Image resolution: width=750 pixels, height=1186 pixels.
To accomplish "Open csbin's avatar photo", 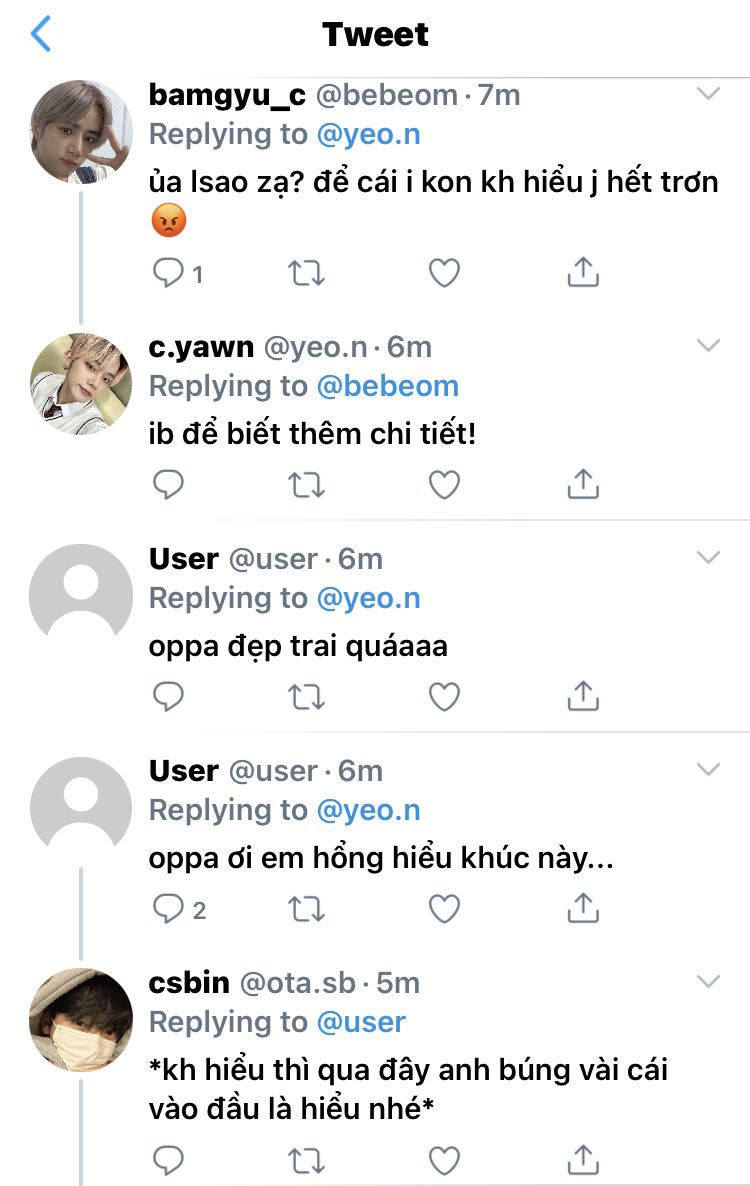I will click(80, 1019).
